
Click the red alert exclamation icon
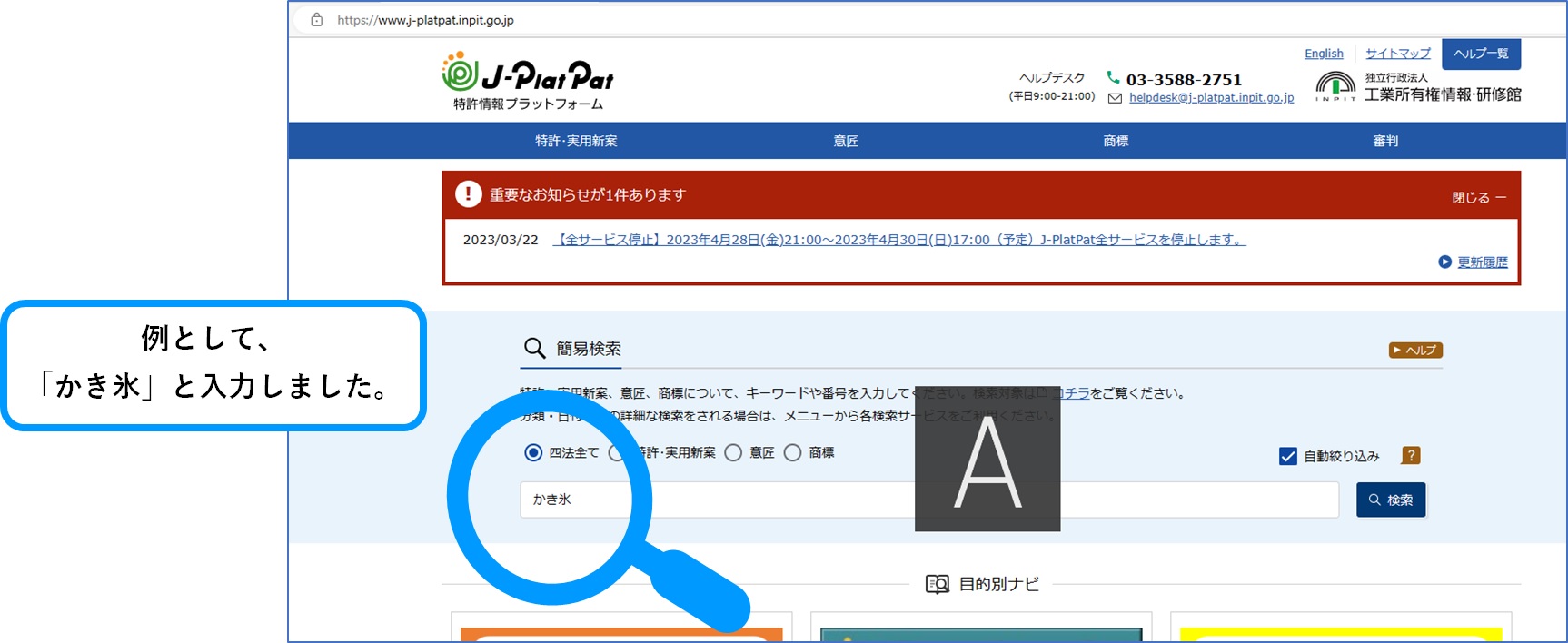point(468,193)
